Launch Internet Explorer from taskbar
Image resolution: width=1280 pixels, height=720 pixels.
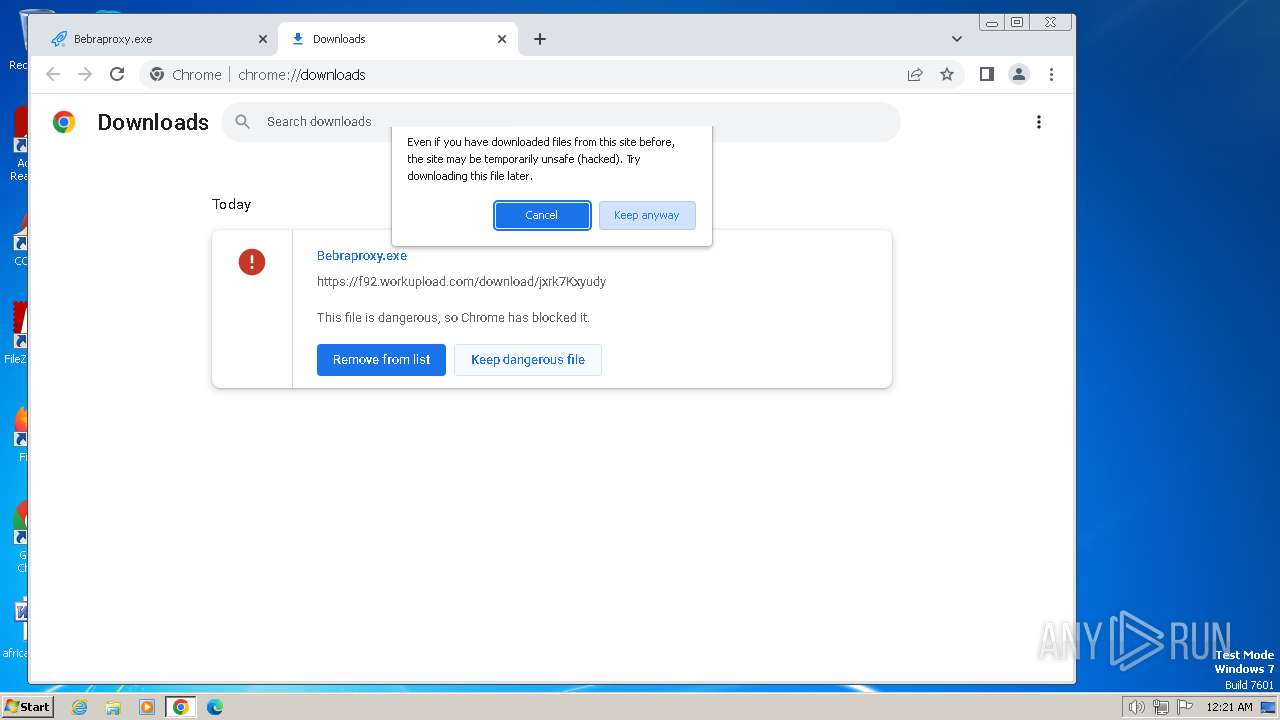click(79, 707)
